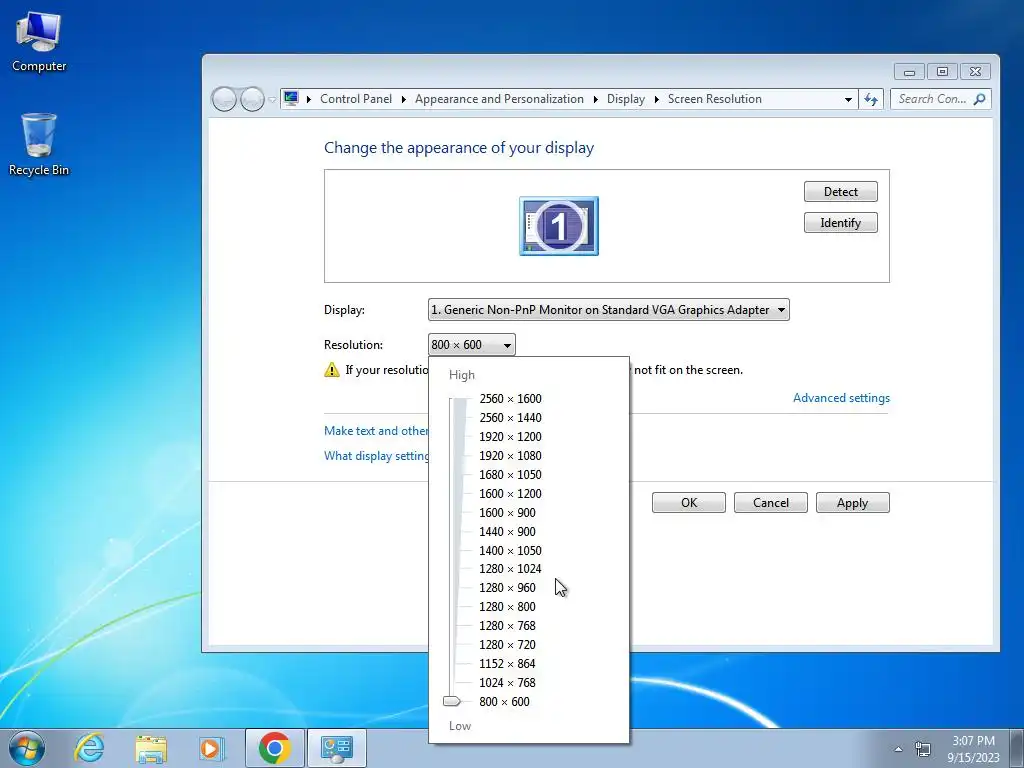Click Appearance and Personalization breadcrumb
The height and width of the screenshot is (768, 1024).
(x=499, y=99)
